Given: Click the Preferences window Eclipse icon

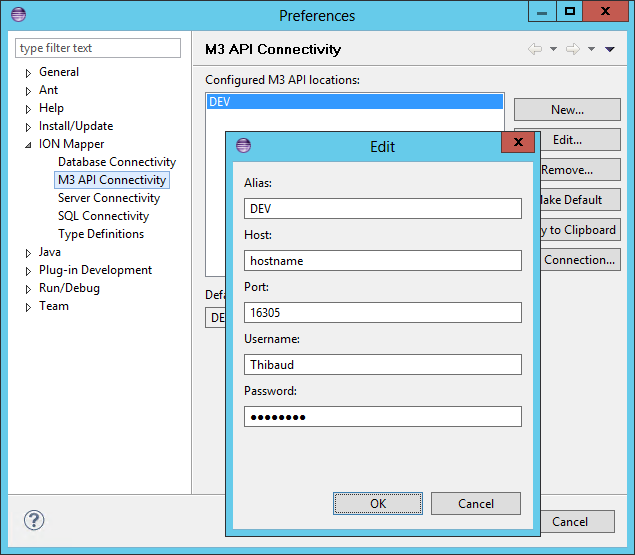Looking at the screenshot, I should coord(18,15).
